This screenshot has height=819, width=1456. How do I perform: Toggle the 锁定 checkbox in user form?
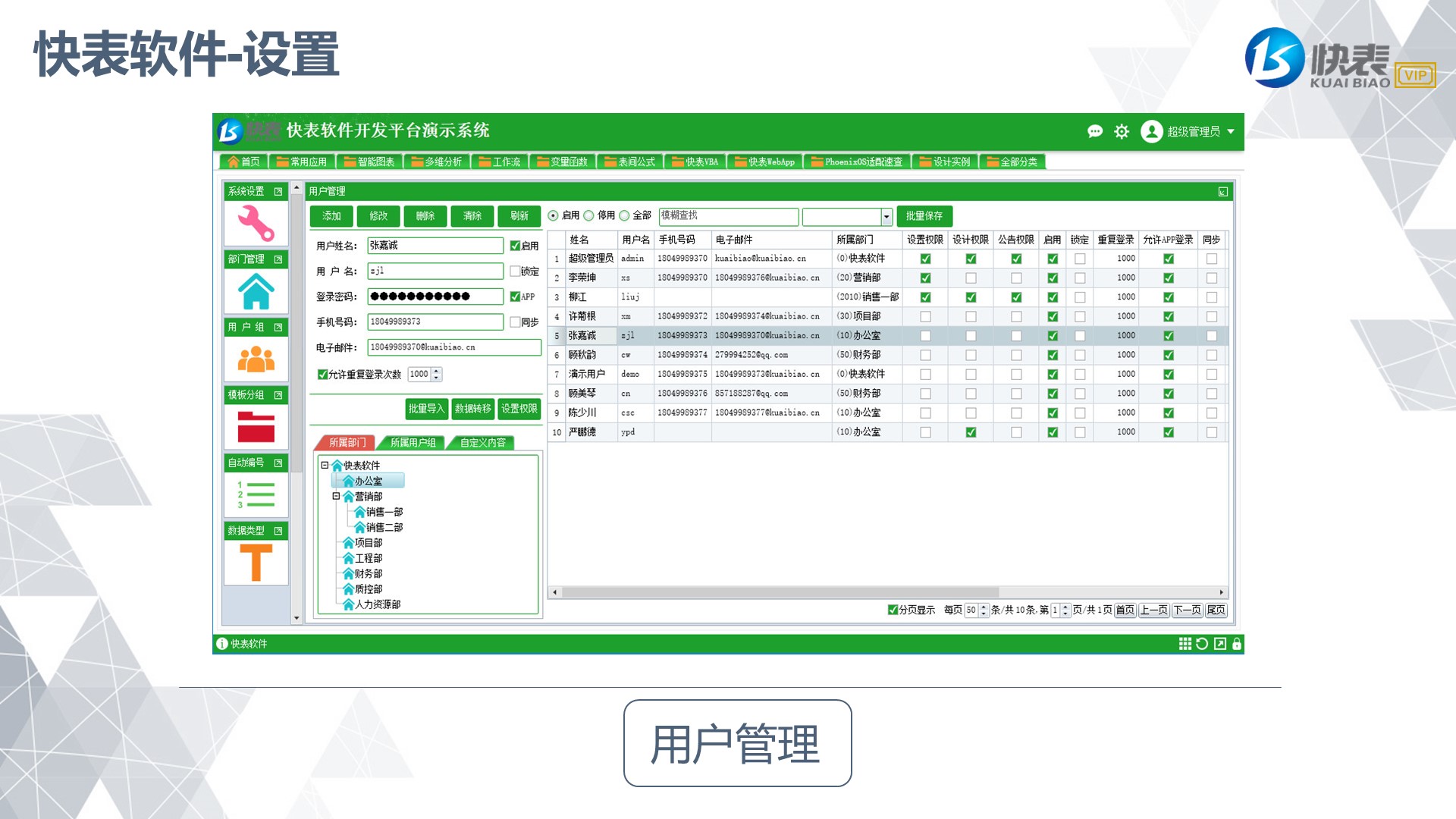click(515, 271)
